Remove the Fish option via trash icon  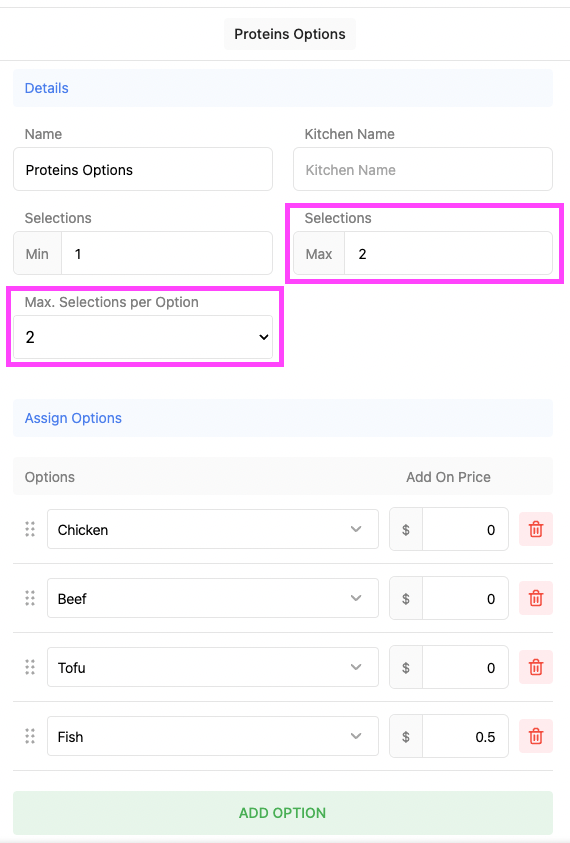coord(536,736)
